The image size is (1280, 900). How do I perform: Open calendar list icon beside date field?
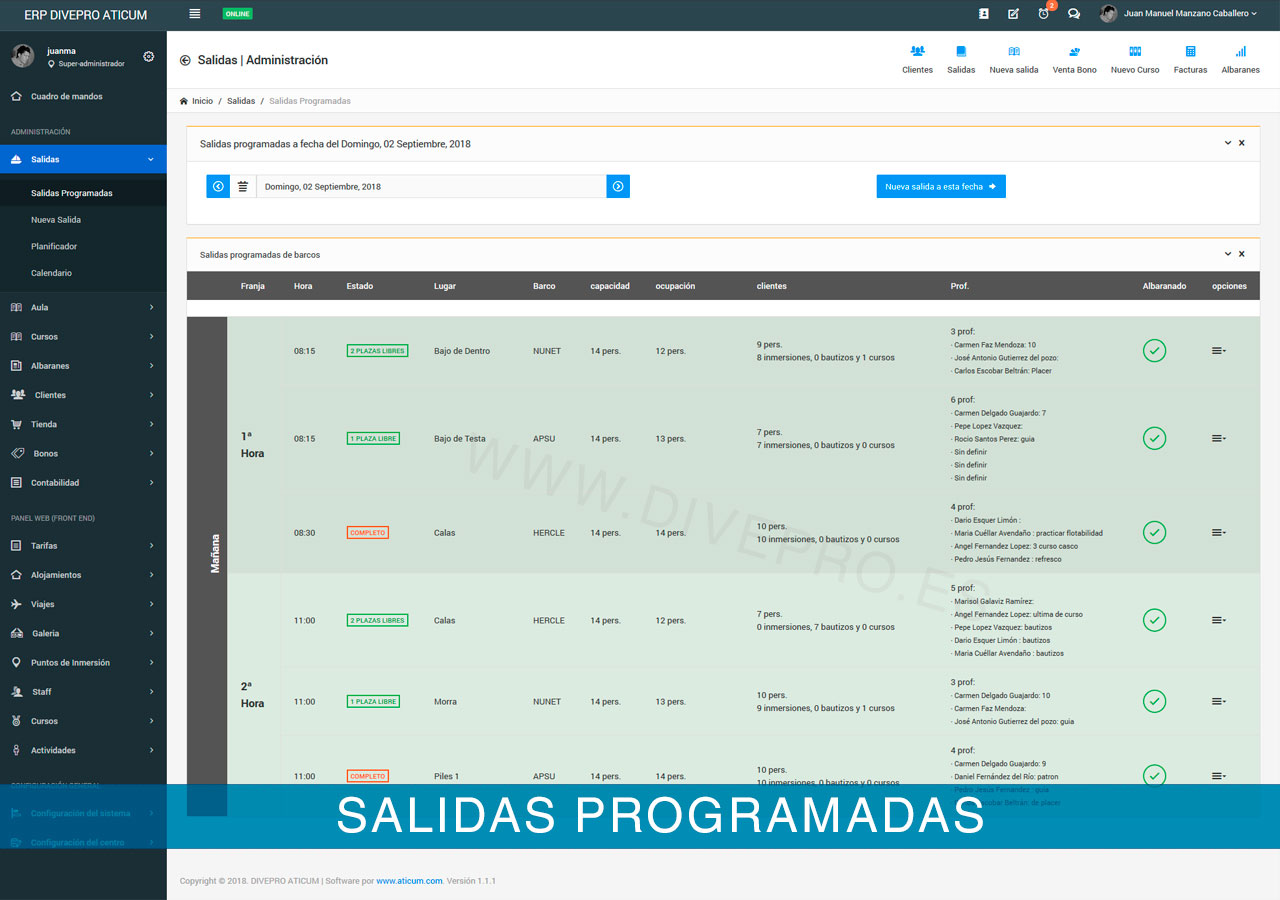click(x=243, y=186)
